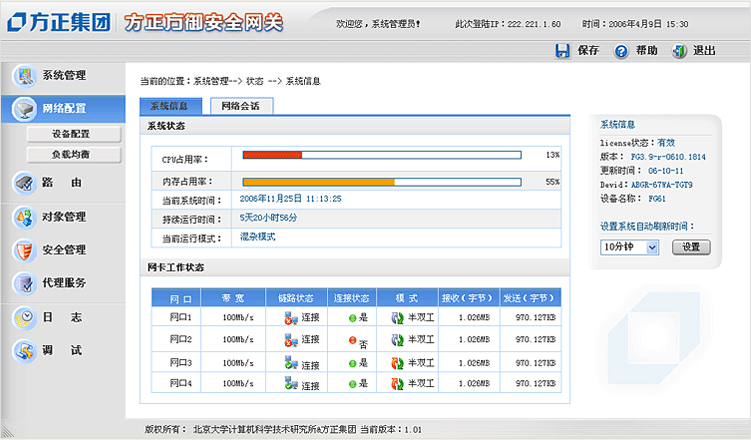Open the 路由 routing sidebar icon

pyautogui.click(x=24, y=183)
